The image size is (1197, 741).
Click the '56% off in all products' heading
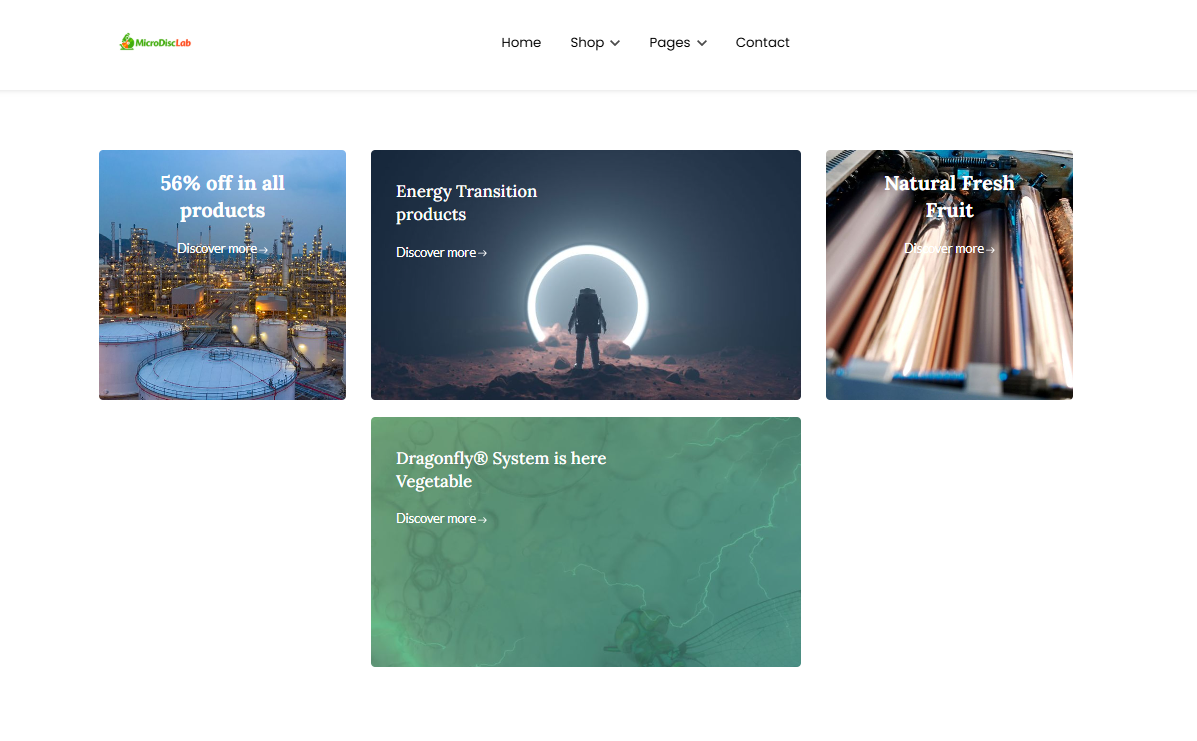pos(222,197)
